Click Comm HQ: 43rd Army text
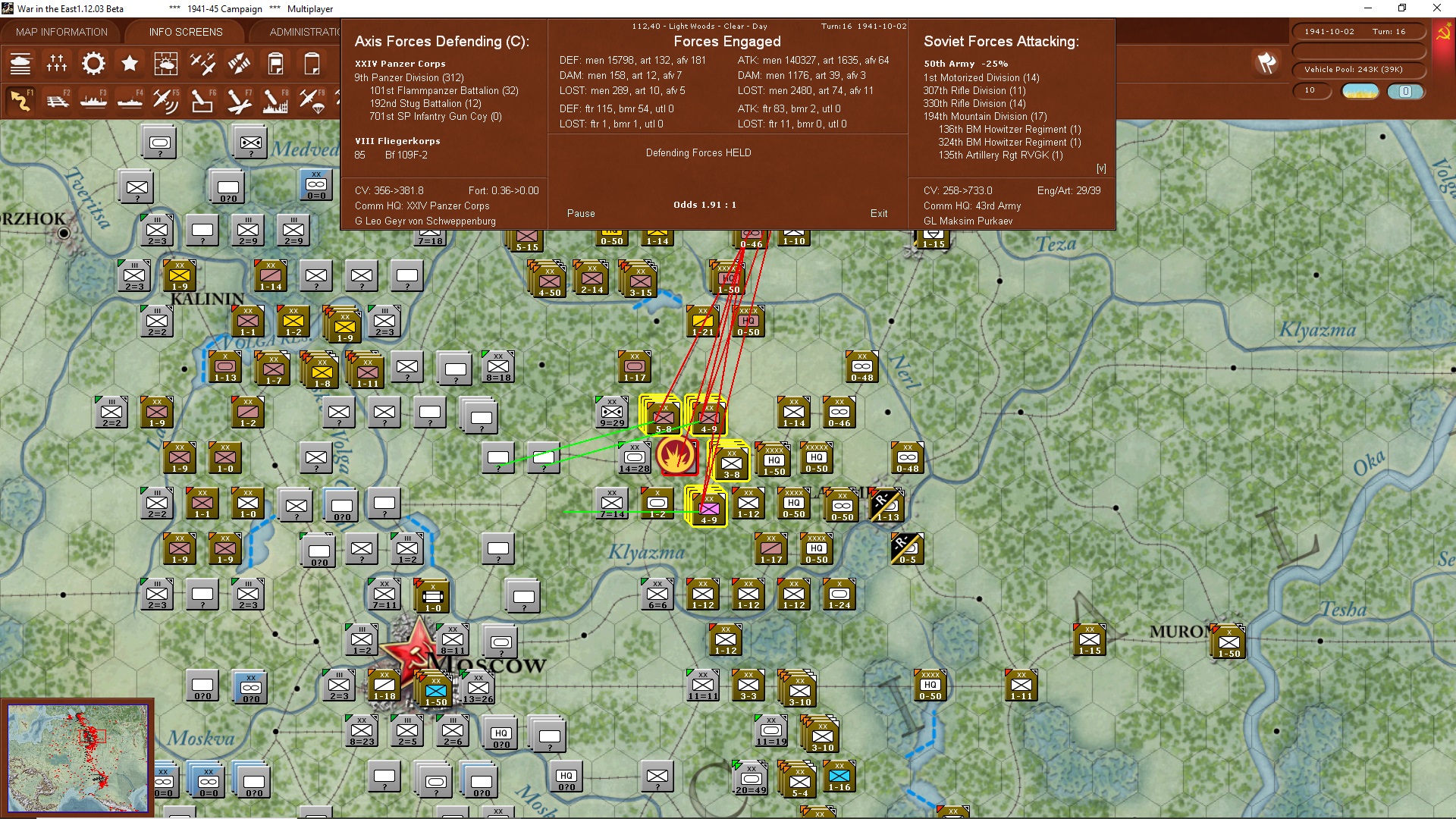Viewport: 1456px width, 819px height. click(x=972, y=206)
